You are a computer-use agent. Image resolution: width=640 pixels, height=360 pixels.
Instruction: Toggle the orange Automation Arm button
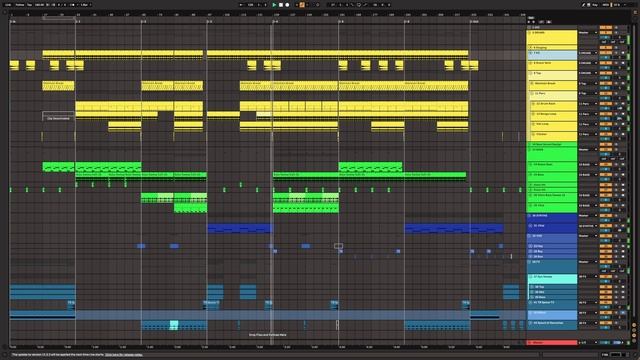(302, 5)
